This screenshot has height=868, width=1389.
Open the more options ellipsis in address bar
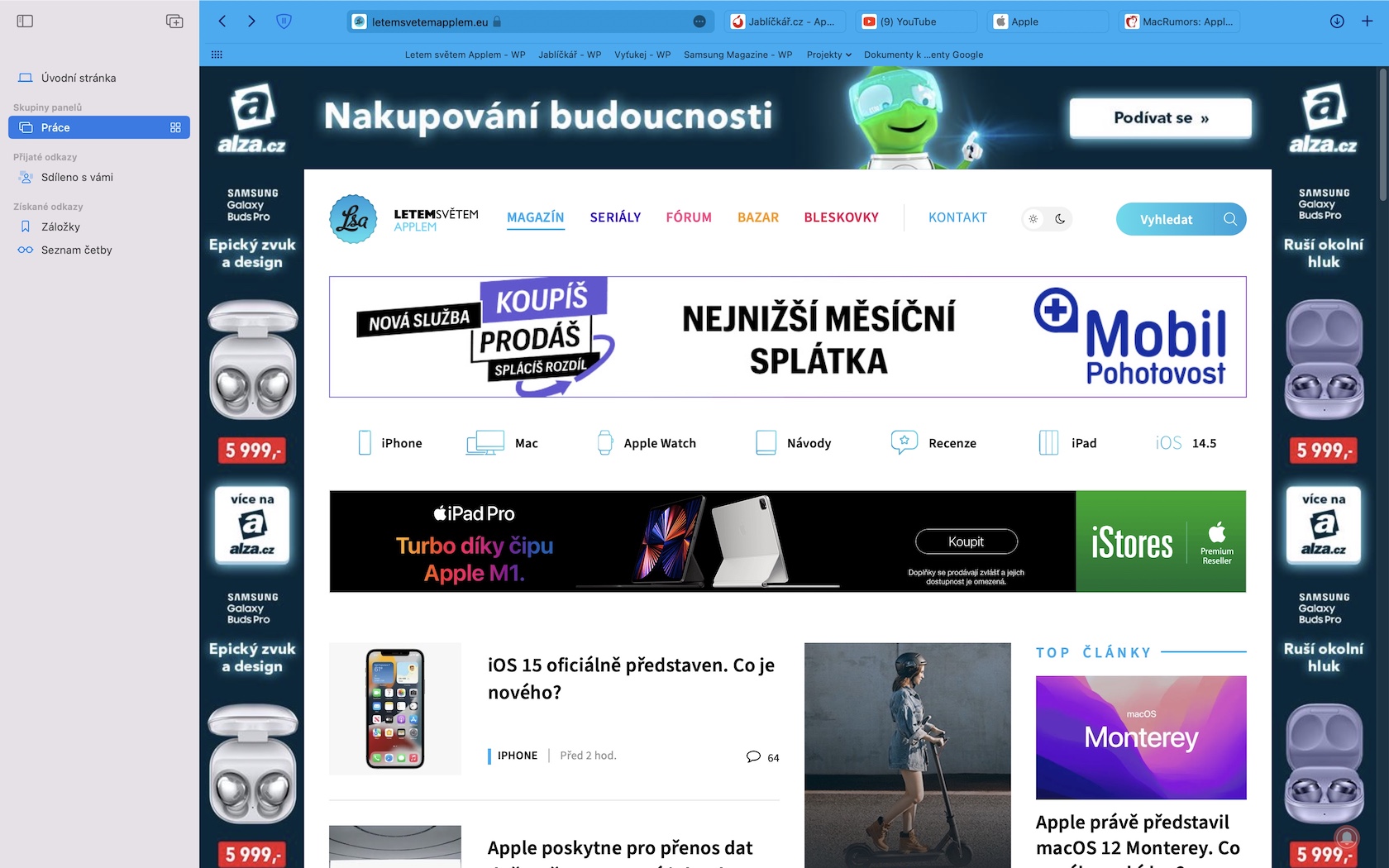[699, 21]
